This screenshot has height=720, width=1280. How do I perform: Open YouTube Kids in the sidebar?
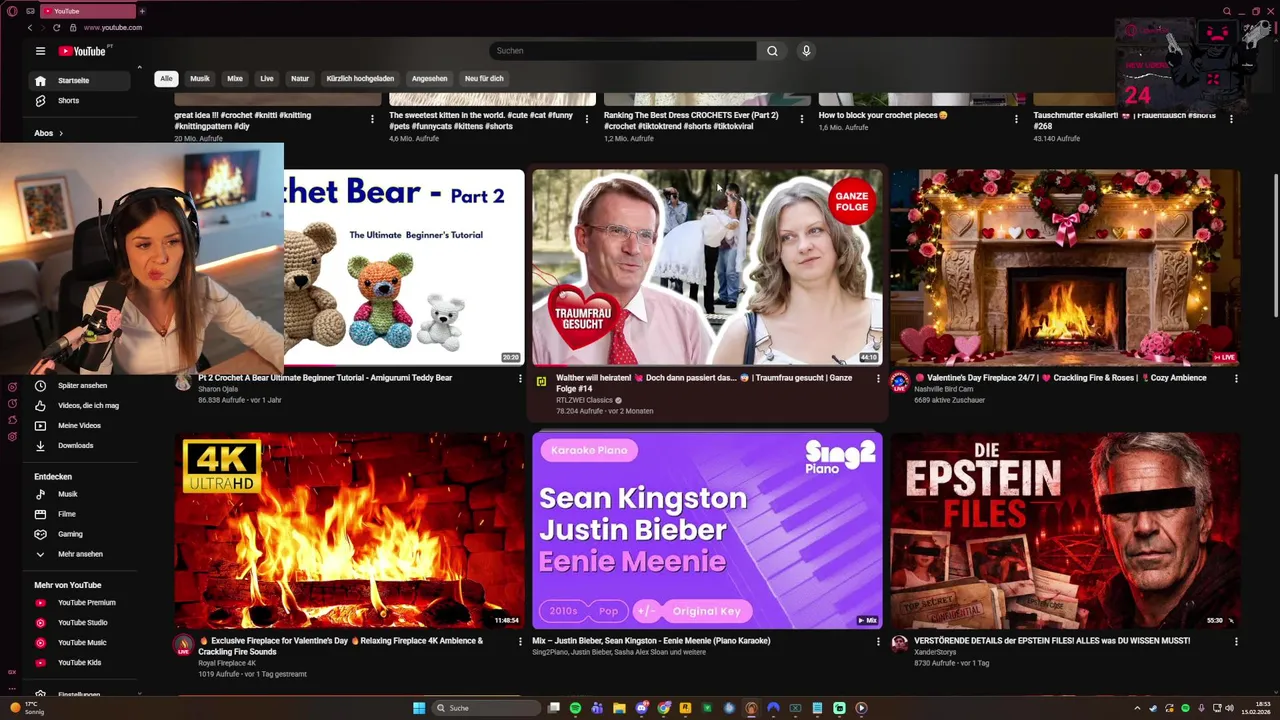point(79,662)
